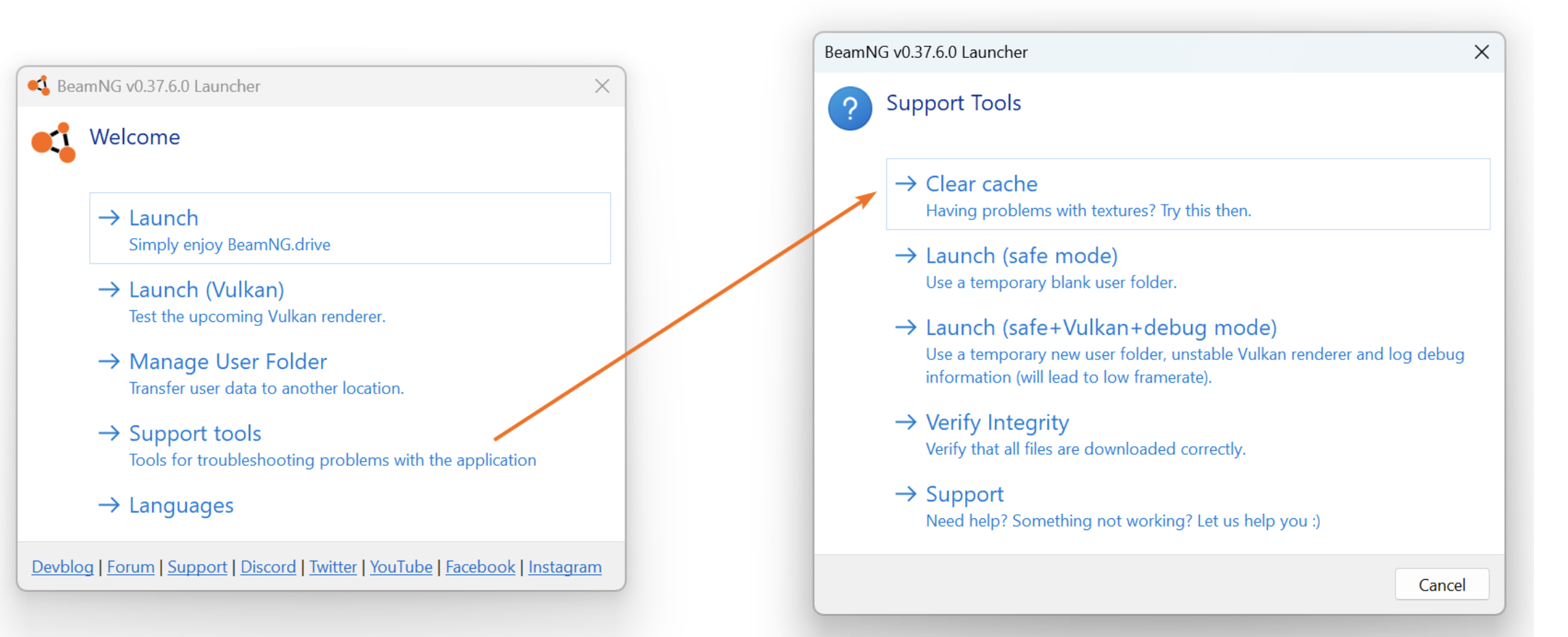Click the blue question mark Support Tools icon
This screenshot has height=637, width=1568.
coord(849,108)
